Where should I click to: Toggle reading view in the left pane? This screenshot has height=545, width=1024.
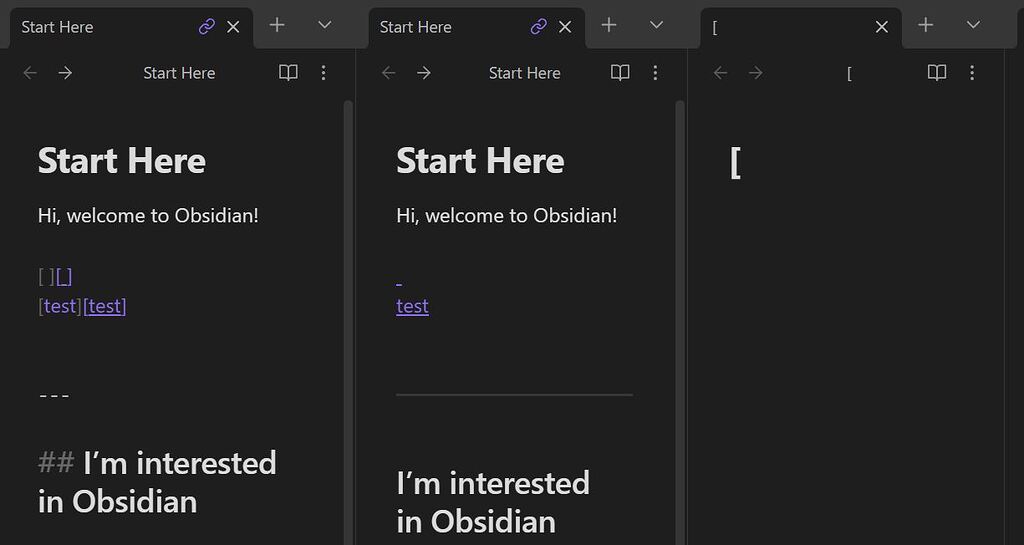pyautogui.click(x=288, y=73)
